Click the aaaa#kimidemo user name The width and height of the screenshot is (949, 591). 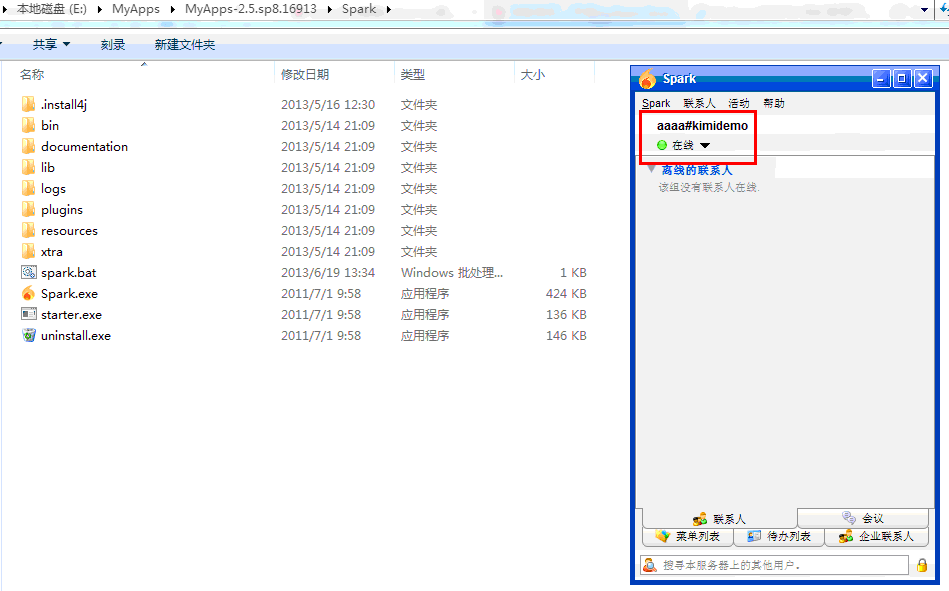[702, 126]
